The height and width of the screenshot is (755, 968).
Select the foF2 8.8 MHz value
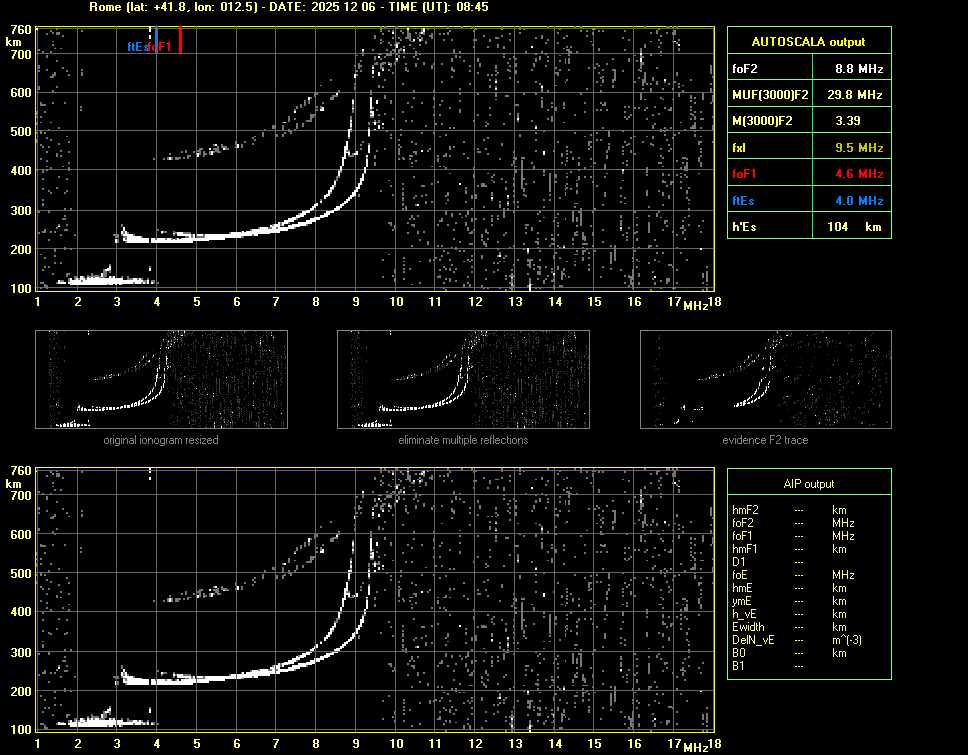click(x=859, y=68)
